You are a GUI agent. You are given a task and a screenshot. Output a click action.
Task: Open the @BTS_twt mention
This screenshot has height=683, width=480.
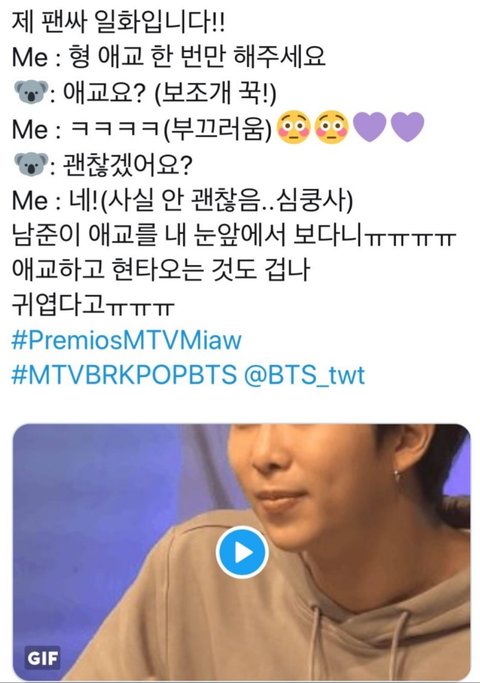click(x=304, y=375)
